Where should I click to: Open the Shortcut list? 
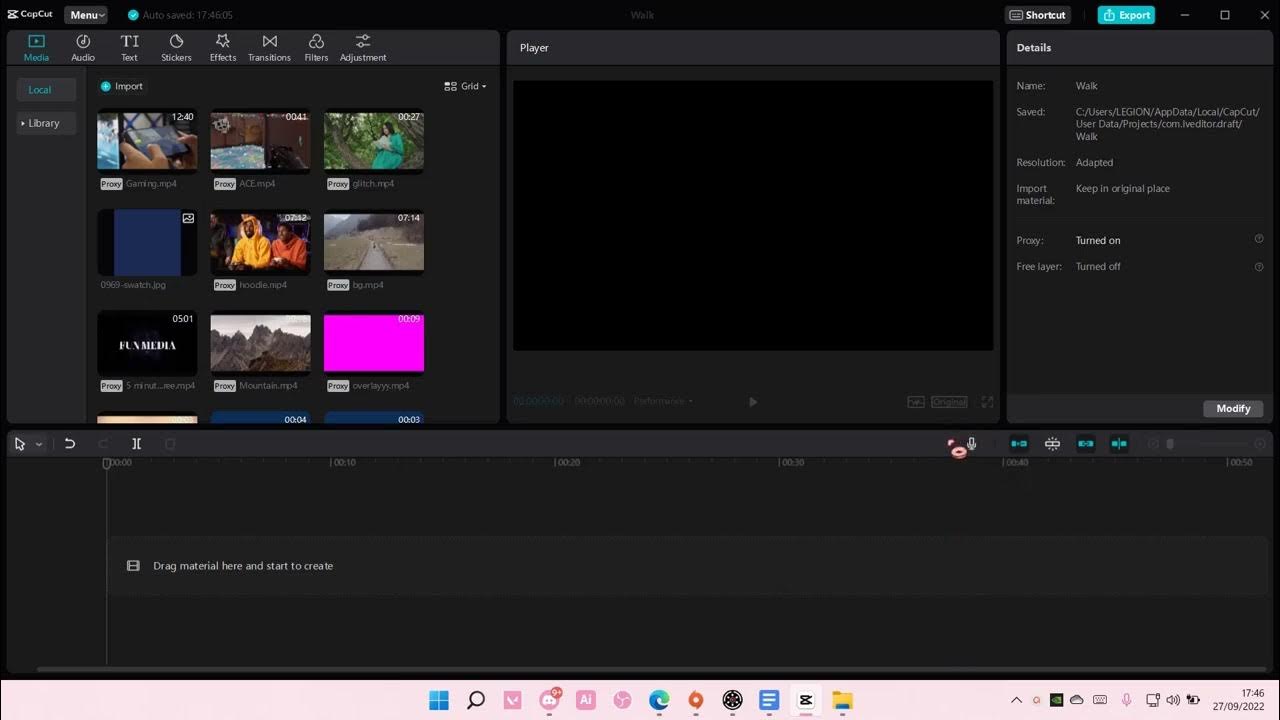tap(1038, 15)
